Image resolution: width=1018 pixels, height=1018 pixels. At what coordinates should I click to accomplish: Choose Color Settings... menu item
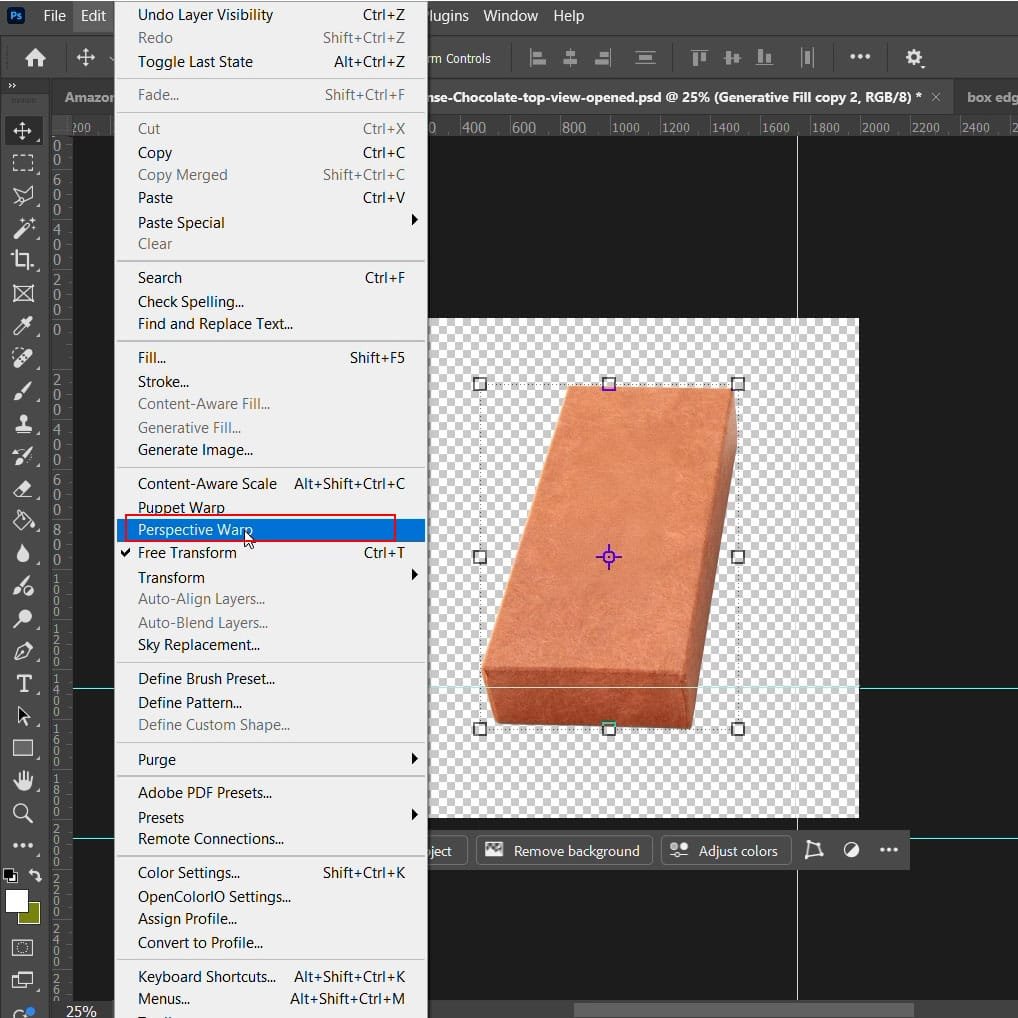271,873
